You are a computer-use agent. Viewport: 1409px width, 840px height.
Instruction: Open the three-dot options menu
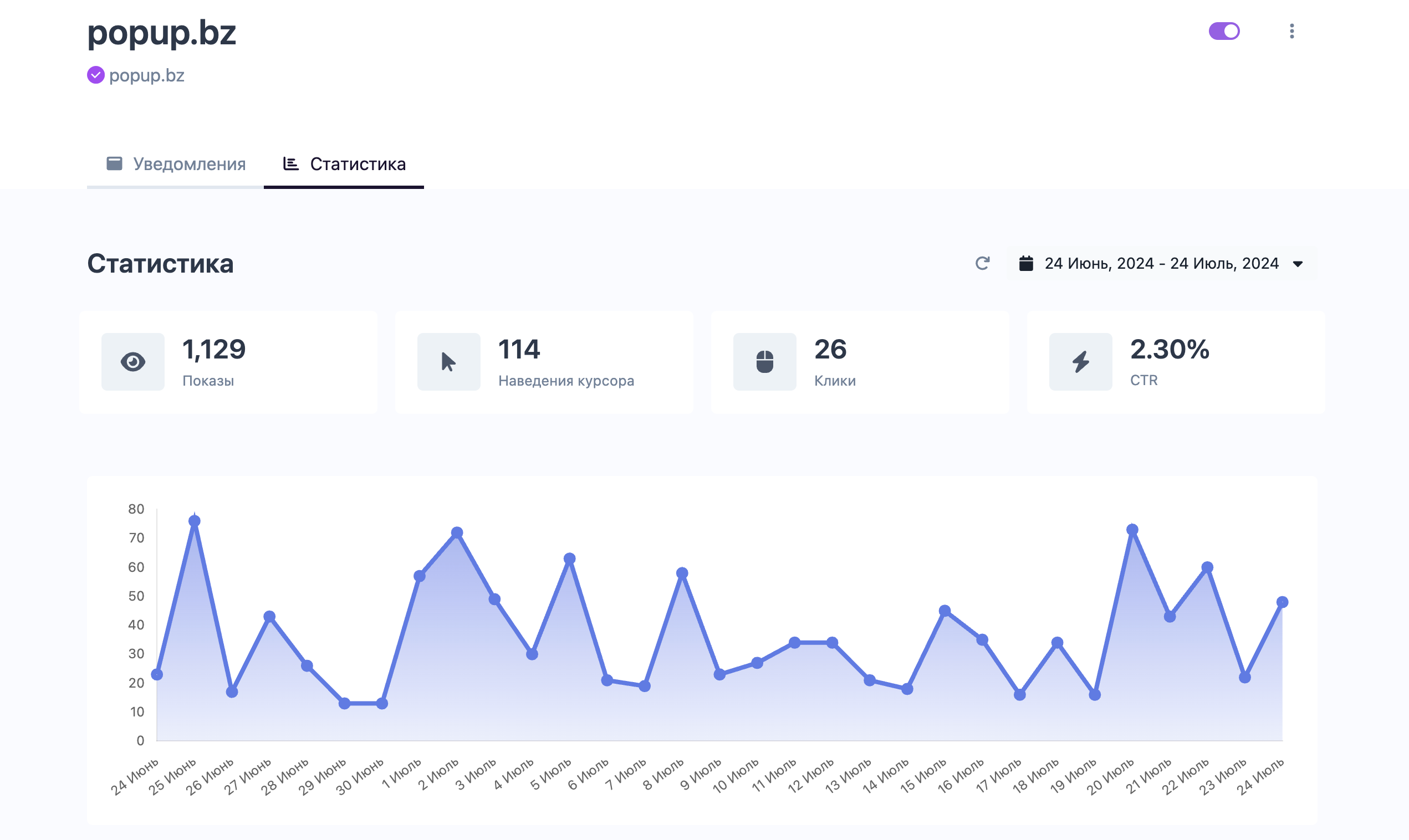pyautogui.click(x=1291, y=31)
